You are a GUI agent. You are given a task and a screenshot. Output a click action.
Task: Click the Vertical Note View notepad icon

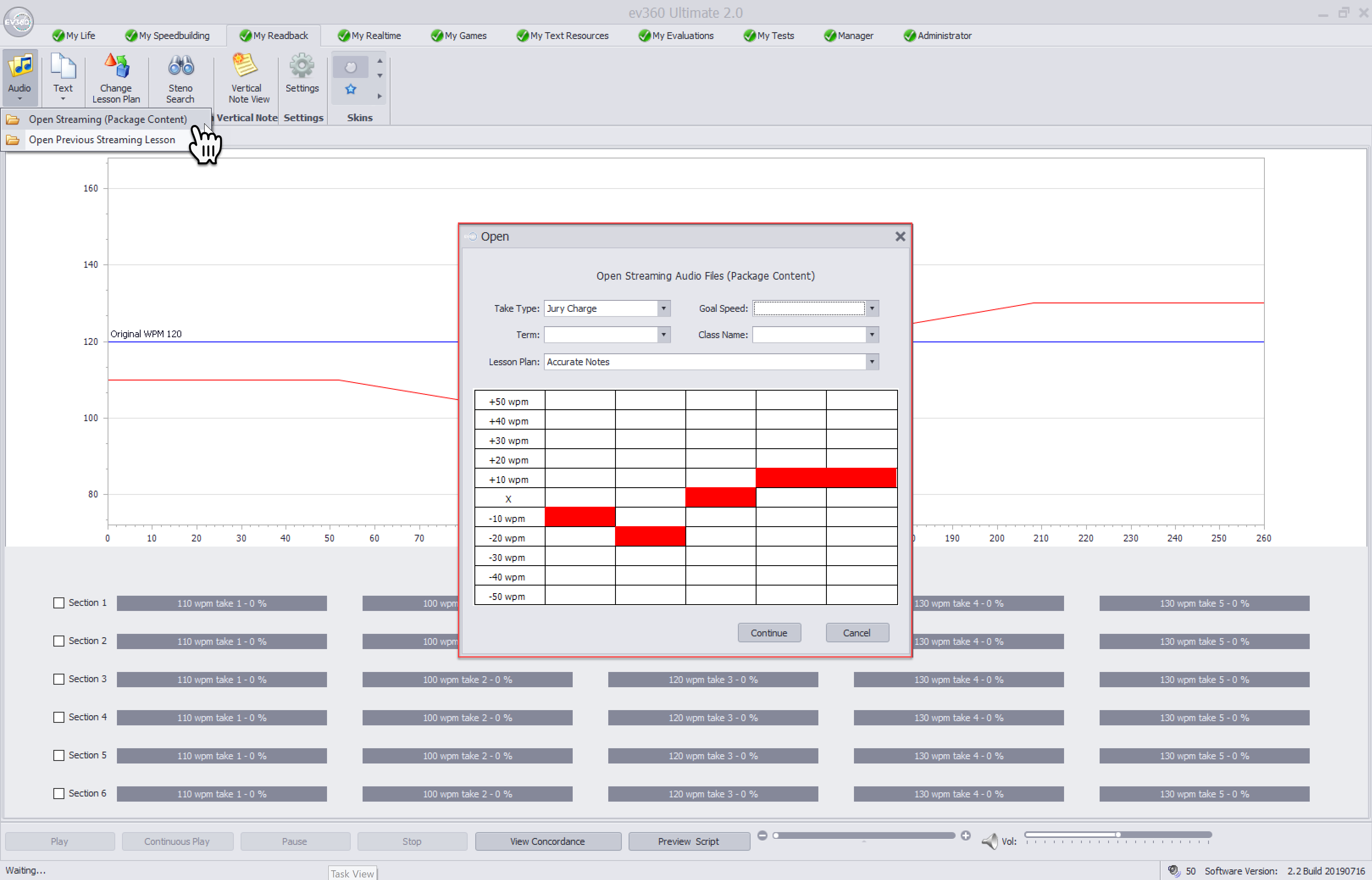click(245, 66)
